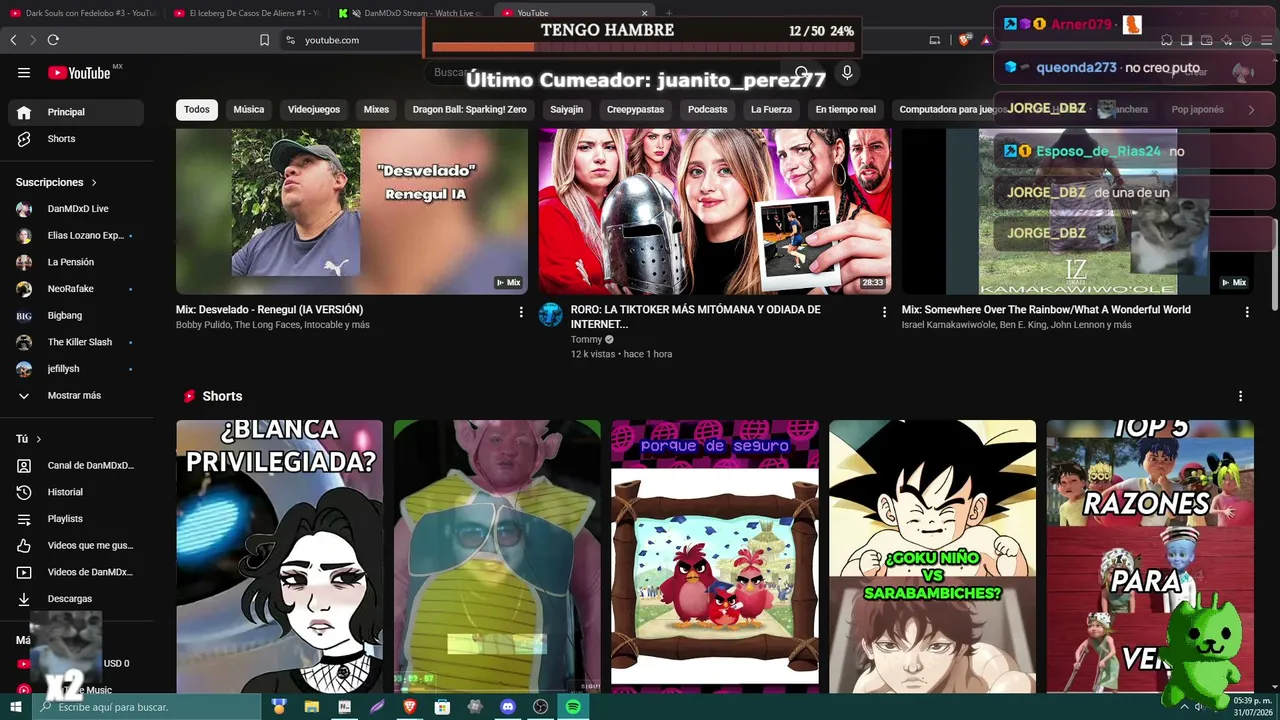1280x720 pixels.
Task: Open the Windows Start menu
Action: click(x=15, y=707)
